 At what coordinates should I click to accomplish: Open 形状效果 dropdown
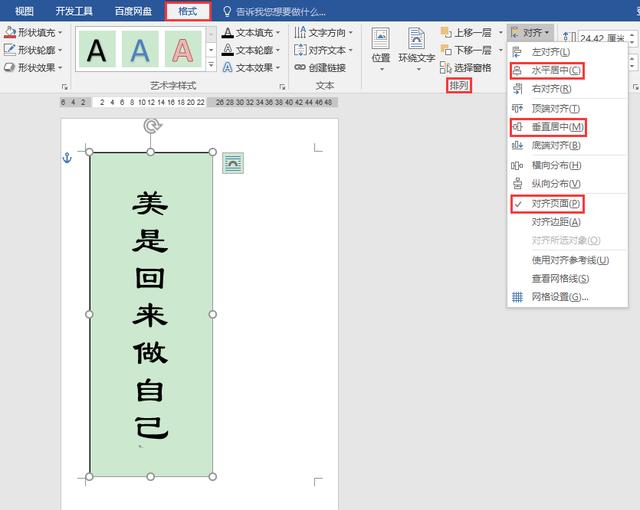click(x=33, y=67)
